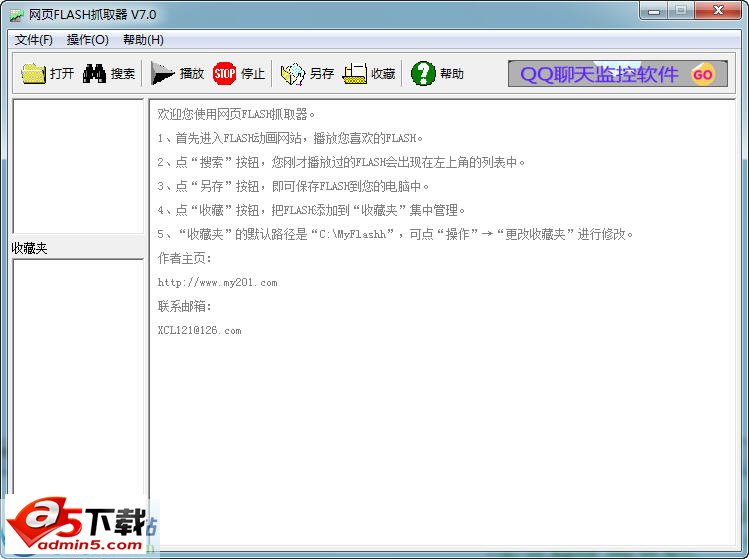749x559 pixels.
Task: Click the Play arrow icon
Action: [x=162, y=74]
